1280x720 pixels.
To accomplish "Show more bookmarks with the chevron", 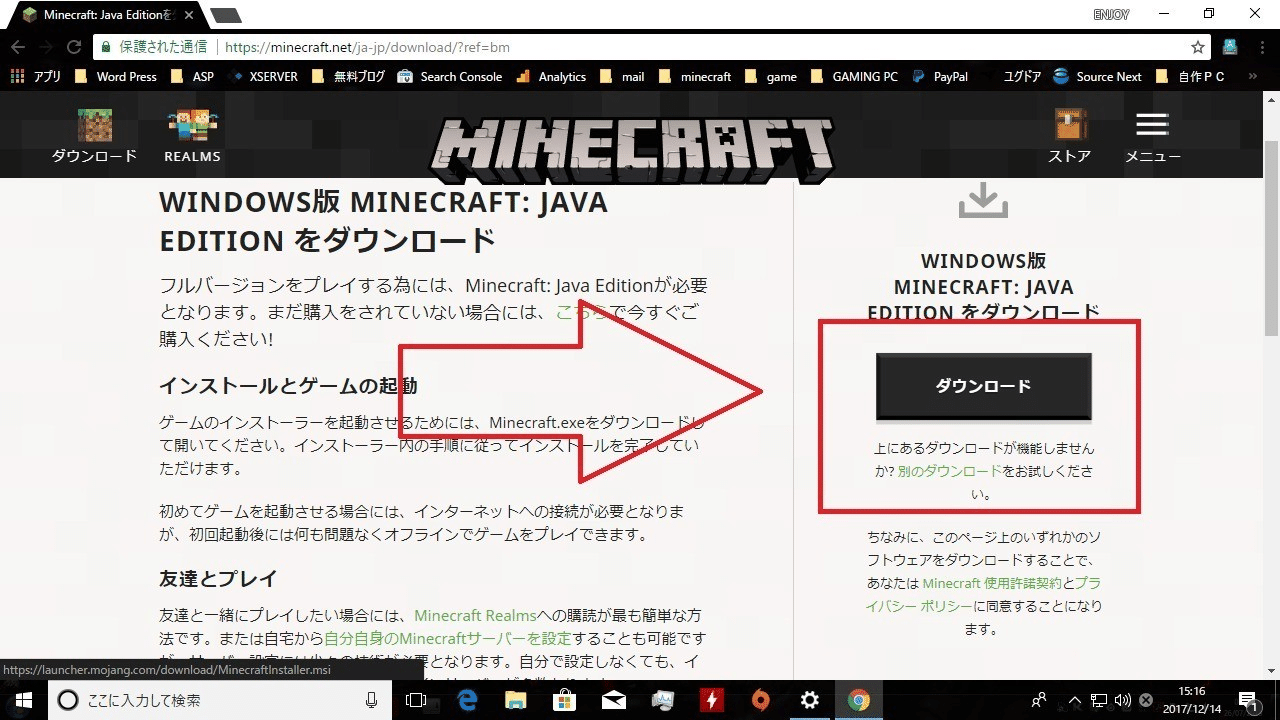I will click(1252, 76).
